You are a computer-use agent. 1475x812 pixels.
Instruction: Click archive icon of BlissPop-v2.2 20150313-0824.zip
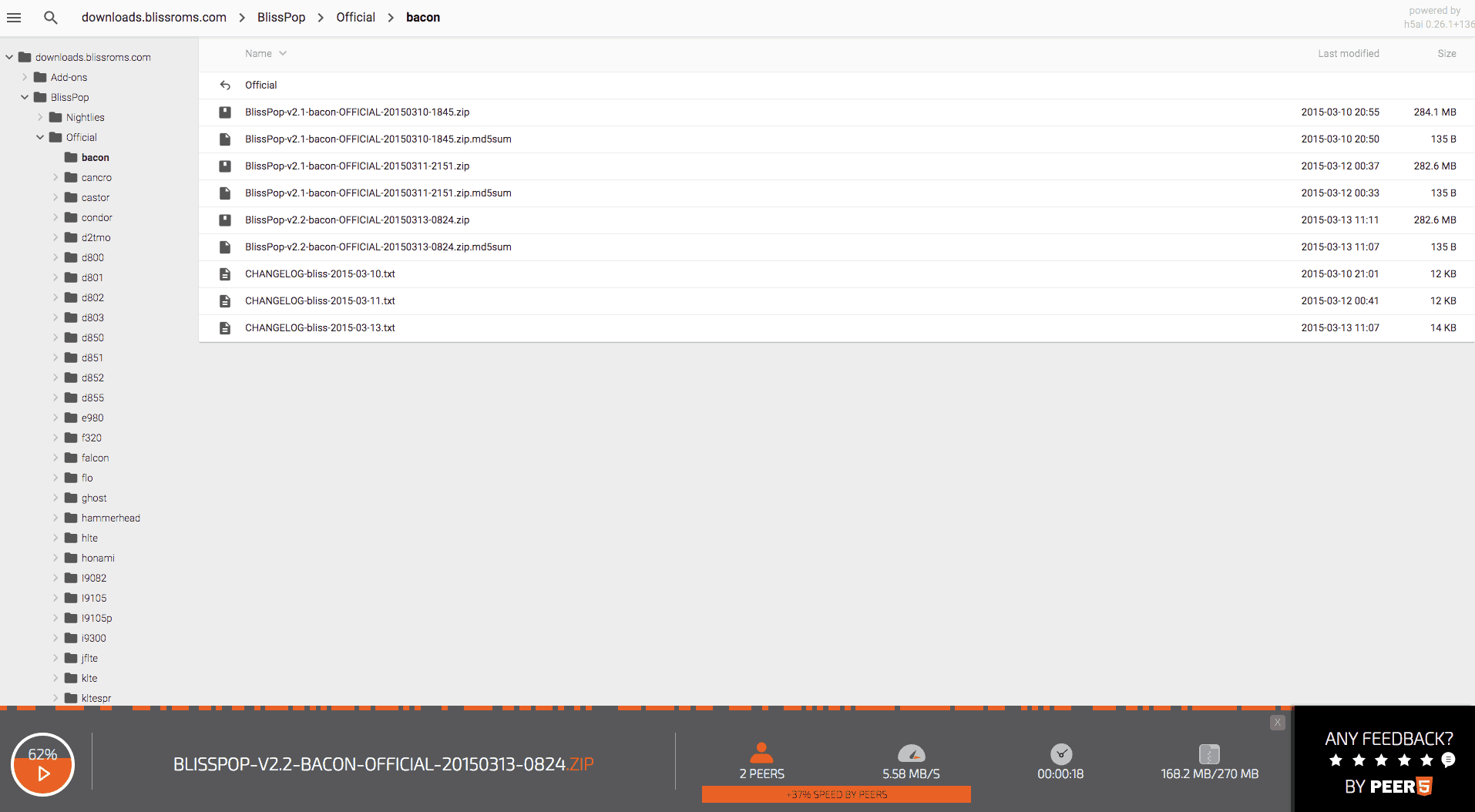pos(225,220)
